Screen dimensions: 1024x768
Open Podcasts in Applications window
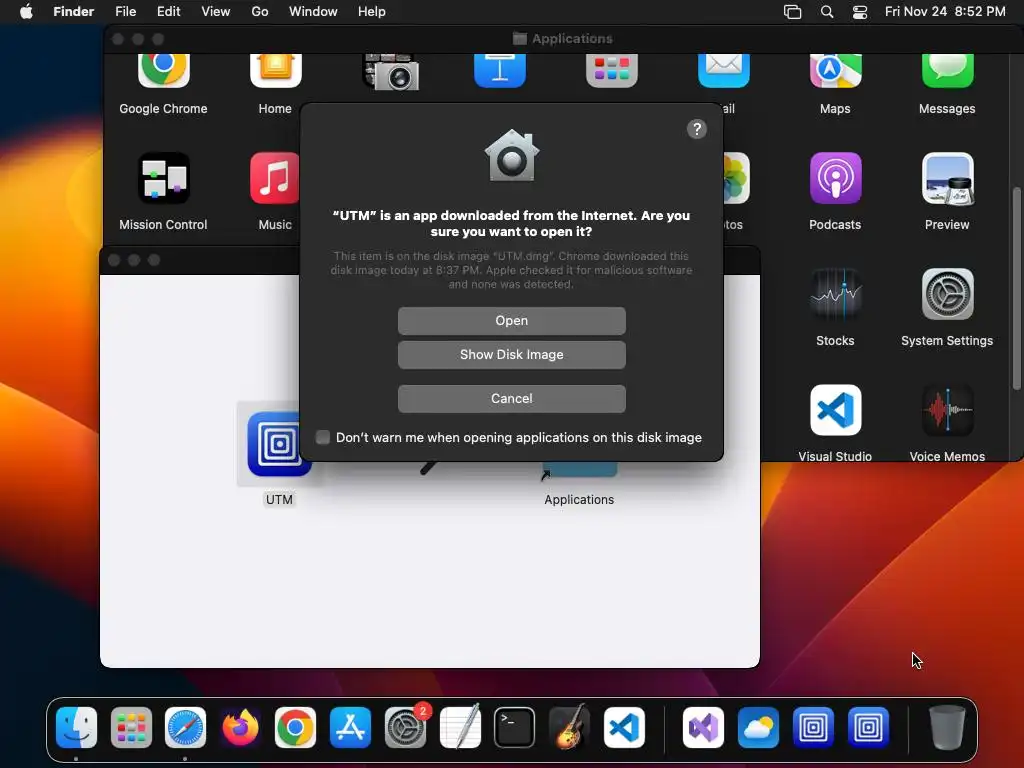835,178
